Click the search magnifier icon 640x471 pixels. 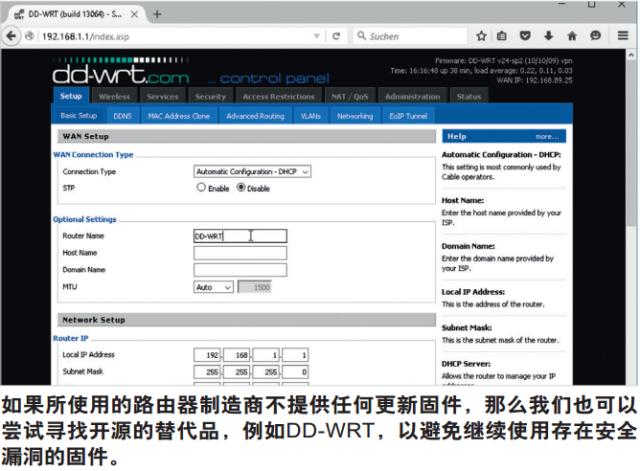pos(361,36)
